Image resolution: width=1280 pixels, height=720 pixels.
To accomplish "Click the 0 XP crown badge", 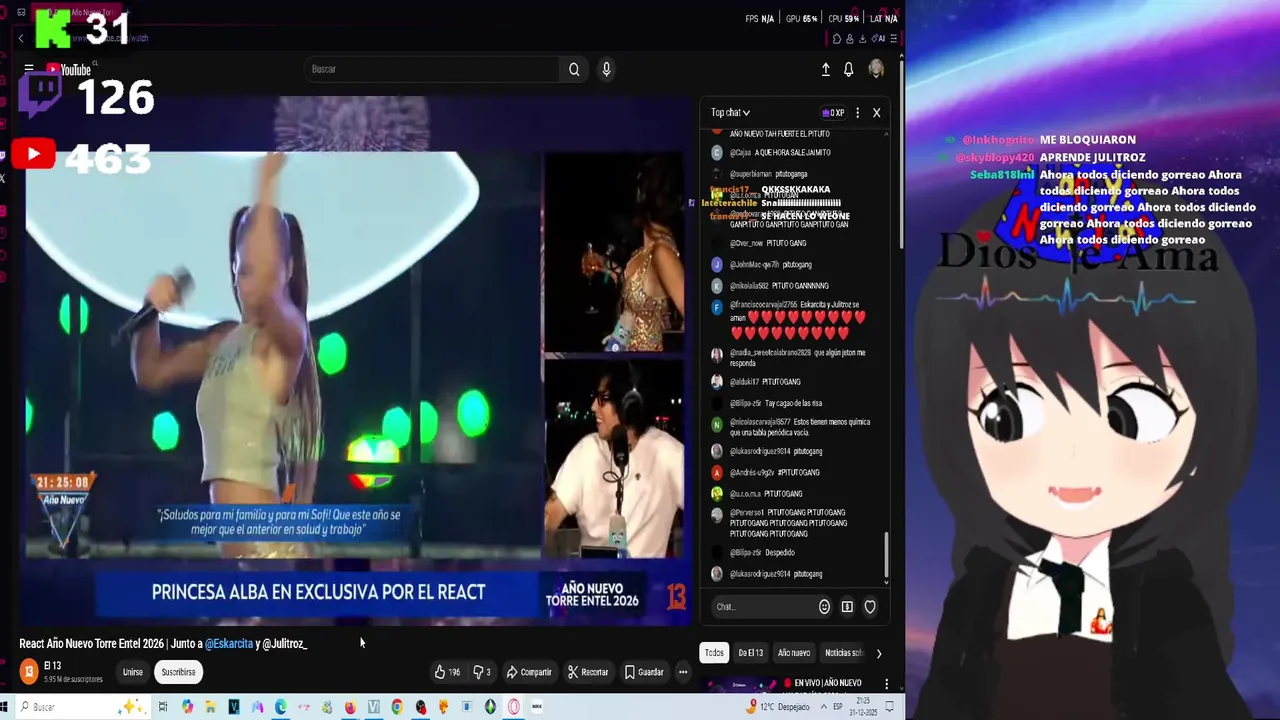I will [x=833, y=113].
